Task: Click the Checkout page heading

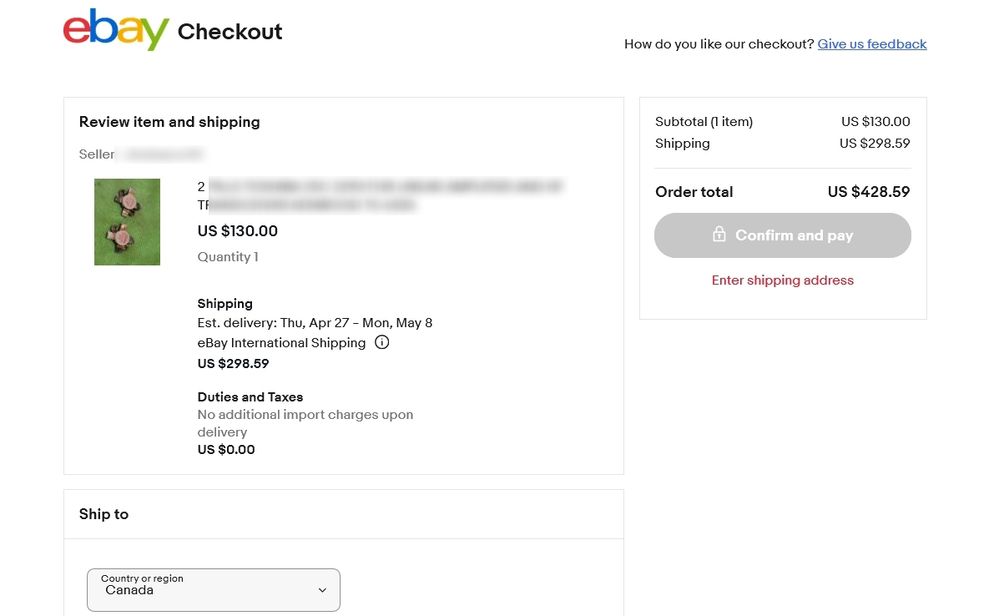Action: (x=230, y=32)
